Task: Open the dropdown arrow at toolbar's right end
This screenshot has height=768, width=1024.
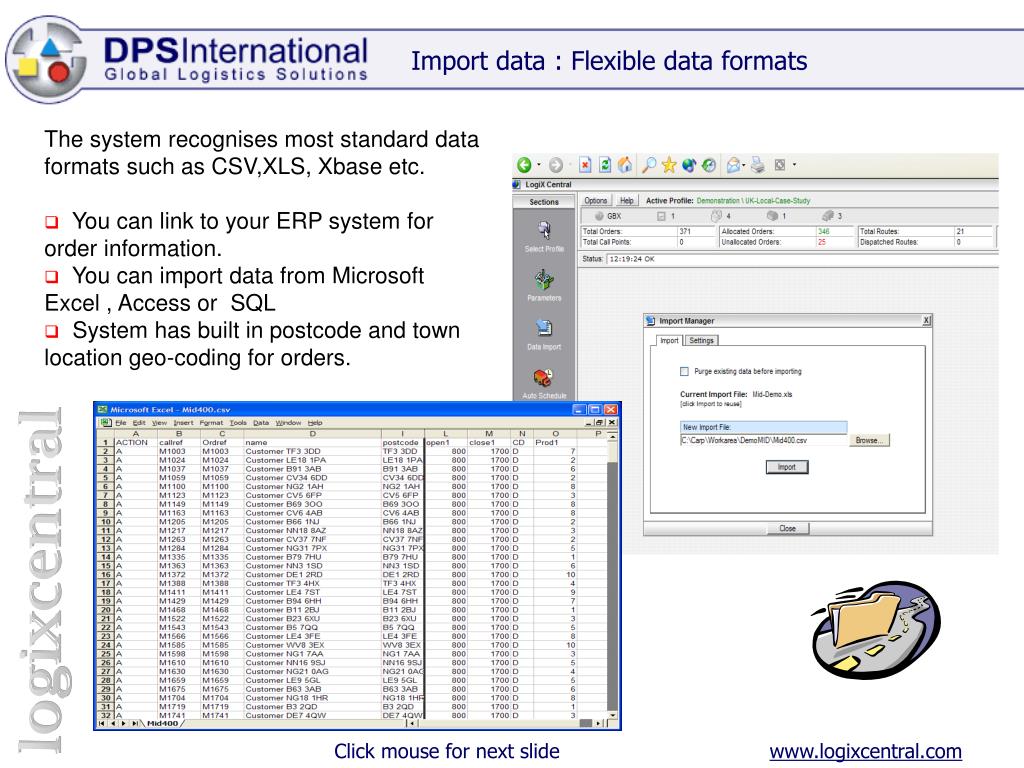Action: [795, 165]
